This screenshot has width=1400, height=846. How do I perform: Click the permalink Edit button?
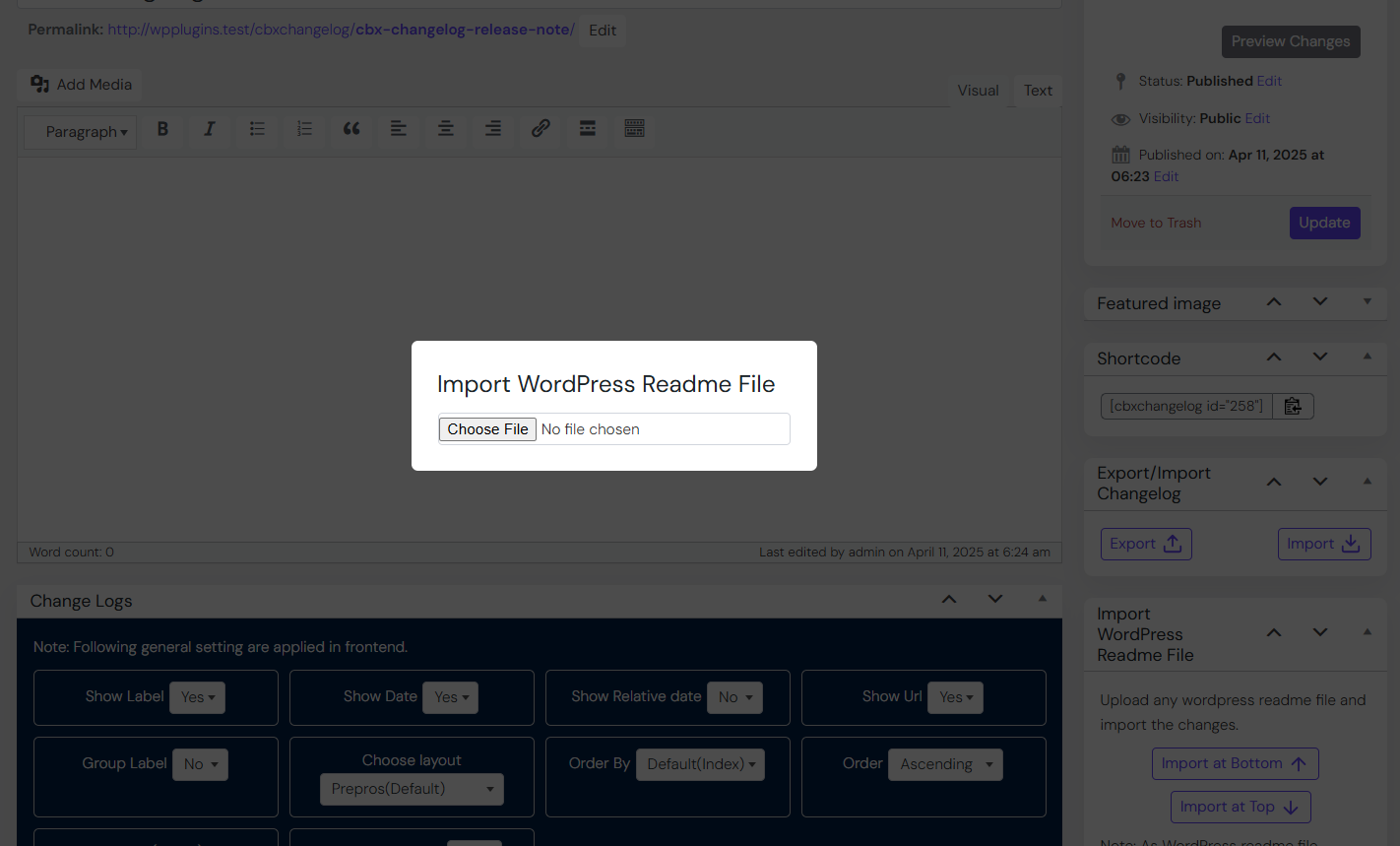603,31
